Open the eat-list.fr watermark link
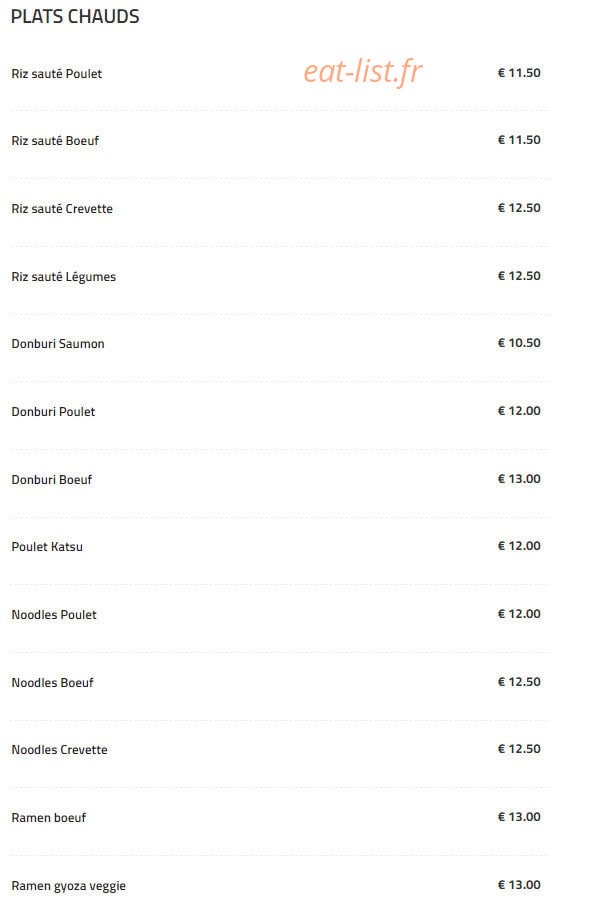This screenshot has width=590, height=923. 363,72
